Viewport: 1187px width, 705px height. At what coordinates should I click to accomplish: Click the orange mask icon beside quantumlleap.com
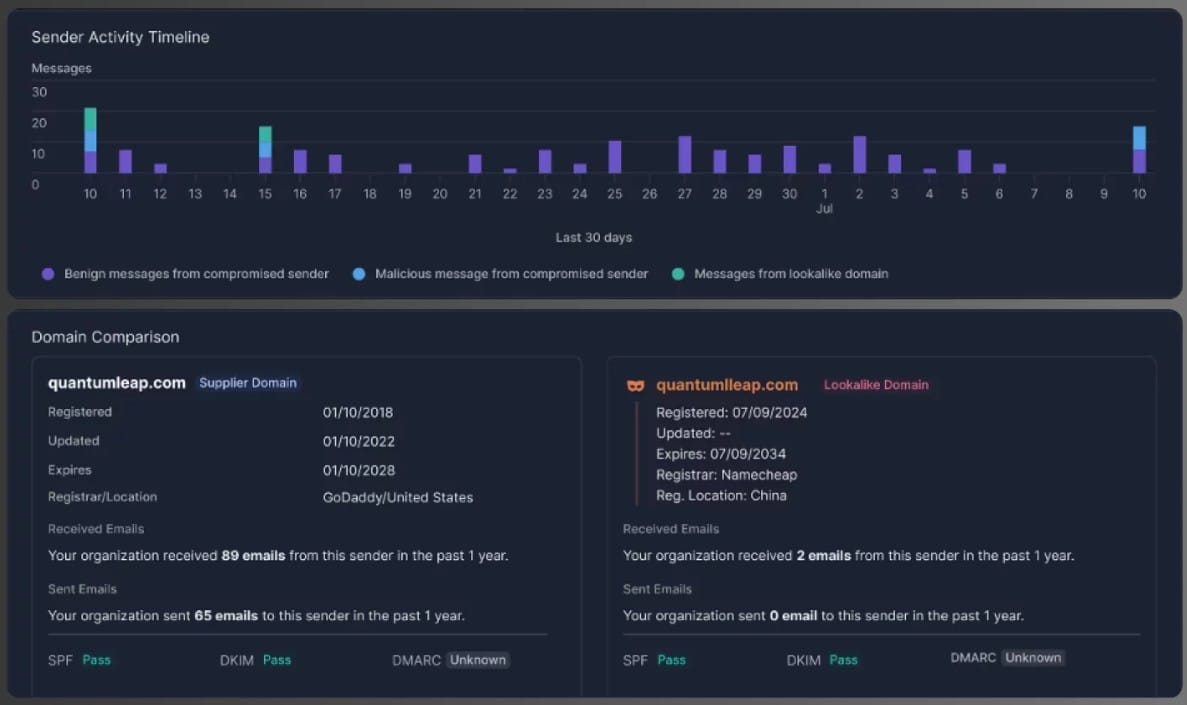point(634,383)
